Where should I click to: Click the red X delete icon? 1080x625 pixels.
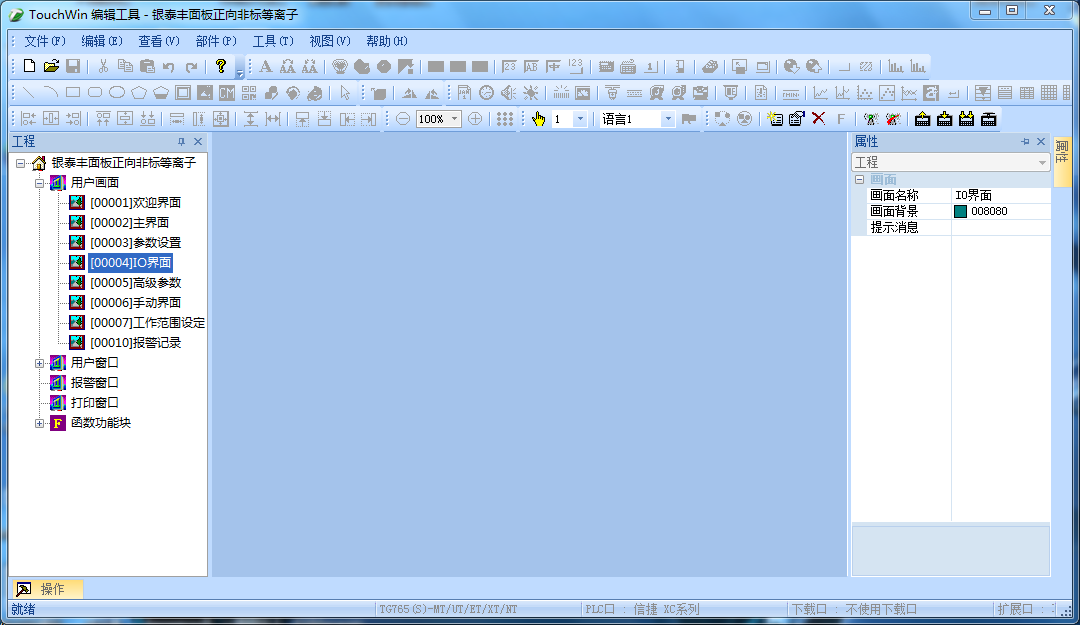(x=819, y=119)
